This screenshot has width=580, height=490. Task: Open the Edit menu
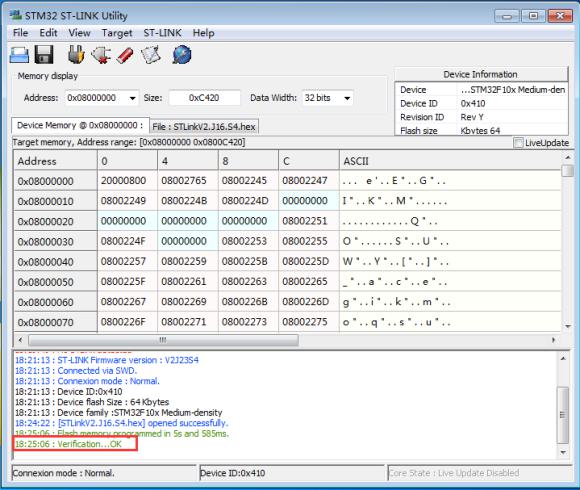coord(48,33)
